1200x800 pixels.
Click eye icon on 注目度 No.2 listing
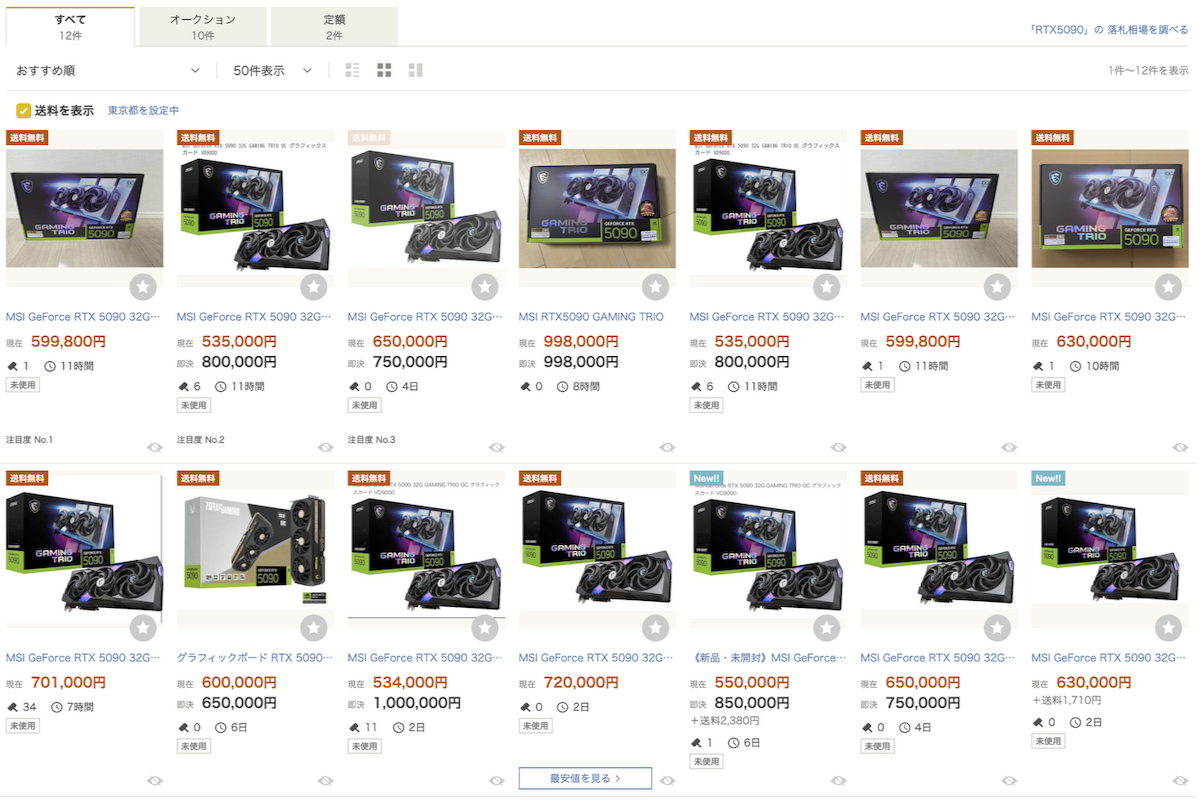tap(326, 447)
